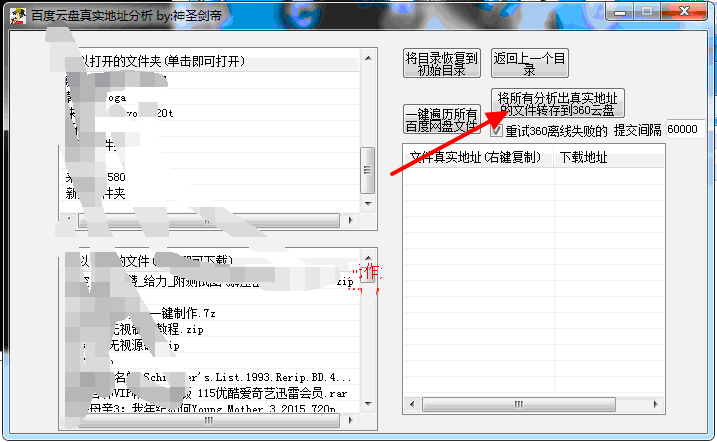717x442 pixels.
Task: Minimize the 百度云盘真实地址分析 window
Action: pos(620,12)
